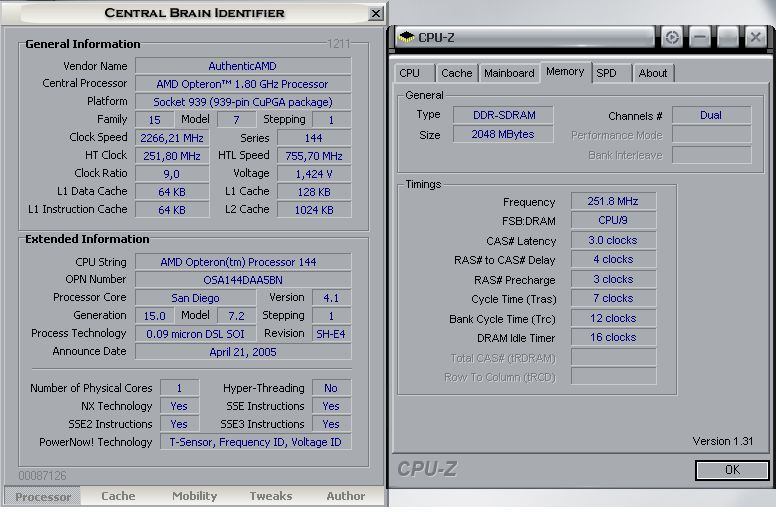Screen dimensions: 776x512
Task: Click the Clock Speed value 2266,21 MHz
Action: point(172,138)
